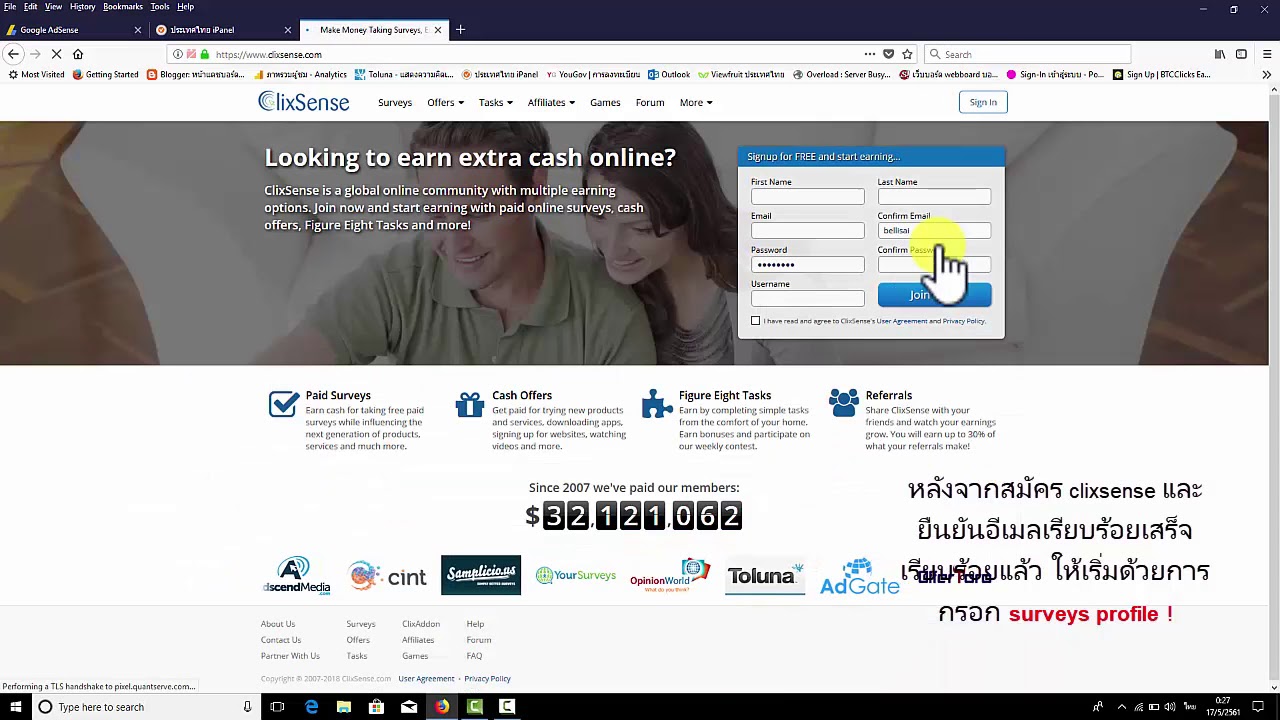Click the site info icon in address bar

(x=178, y=54)
